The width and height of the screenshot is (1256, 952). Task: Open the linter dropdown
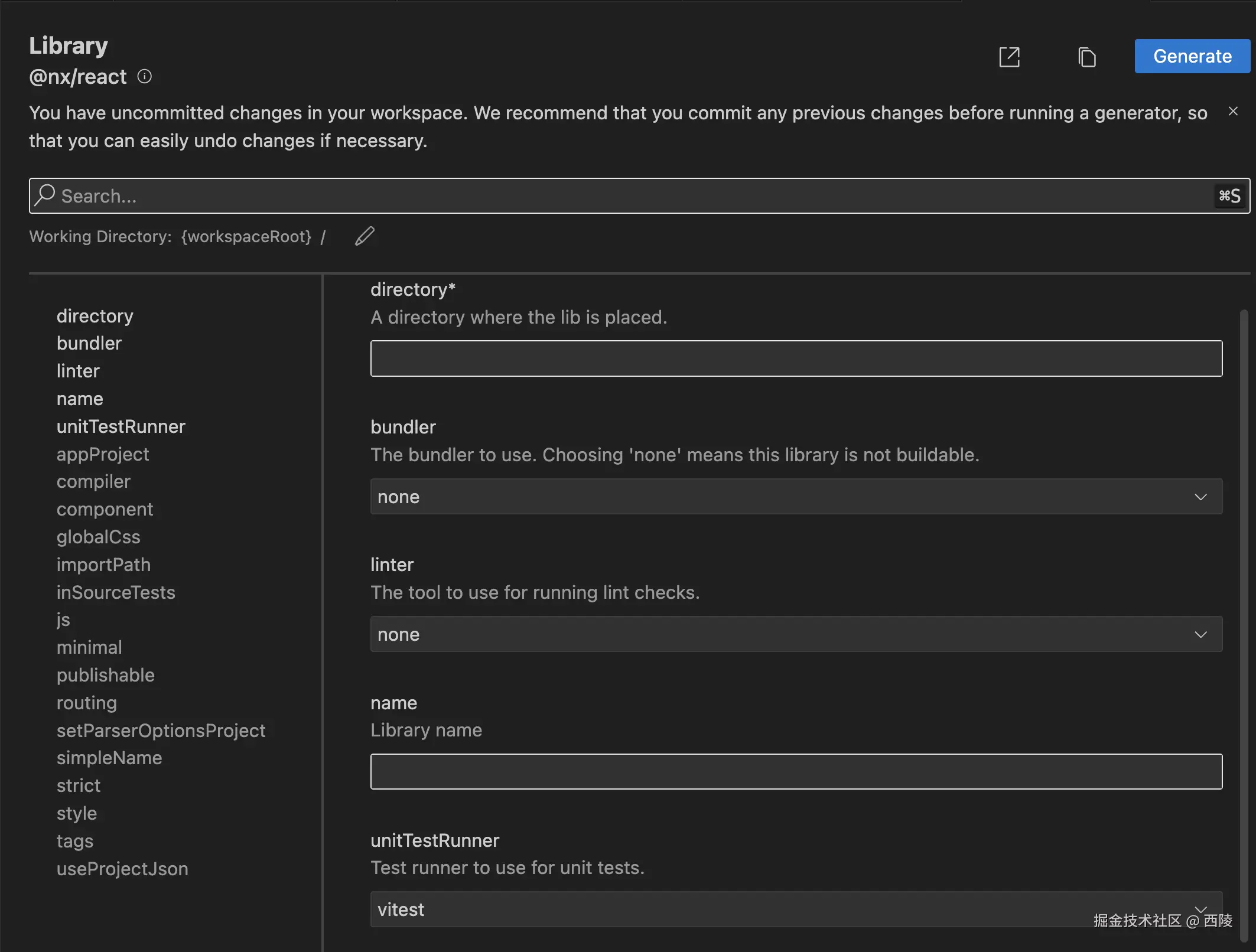point(796,634)
